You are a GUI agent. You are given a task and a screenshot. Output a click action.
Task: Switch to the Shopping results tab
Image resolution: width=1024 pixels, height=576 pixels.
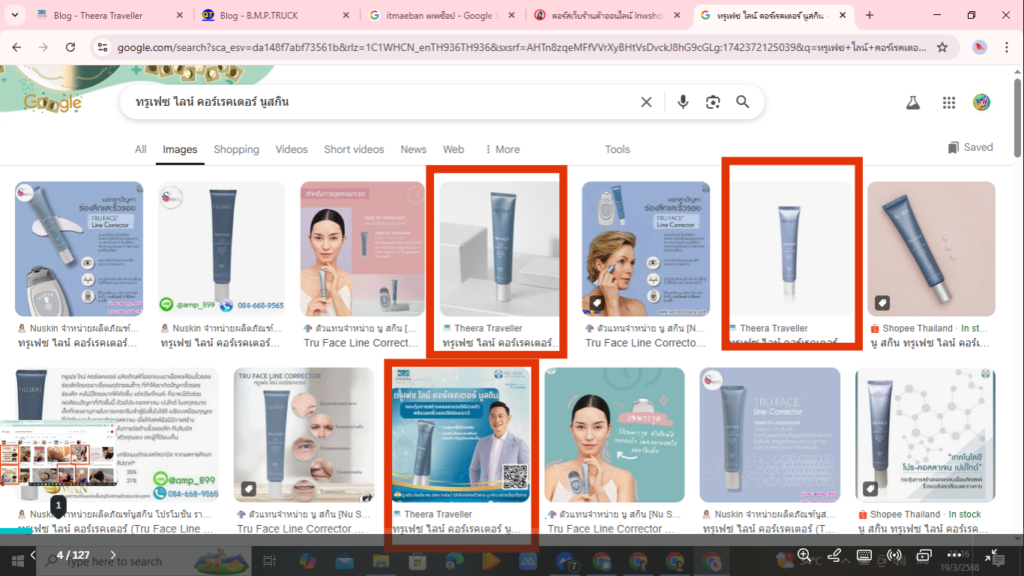point(236,149)
